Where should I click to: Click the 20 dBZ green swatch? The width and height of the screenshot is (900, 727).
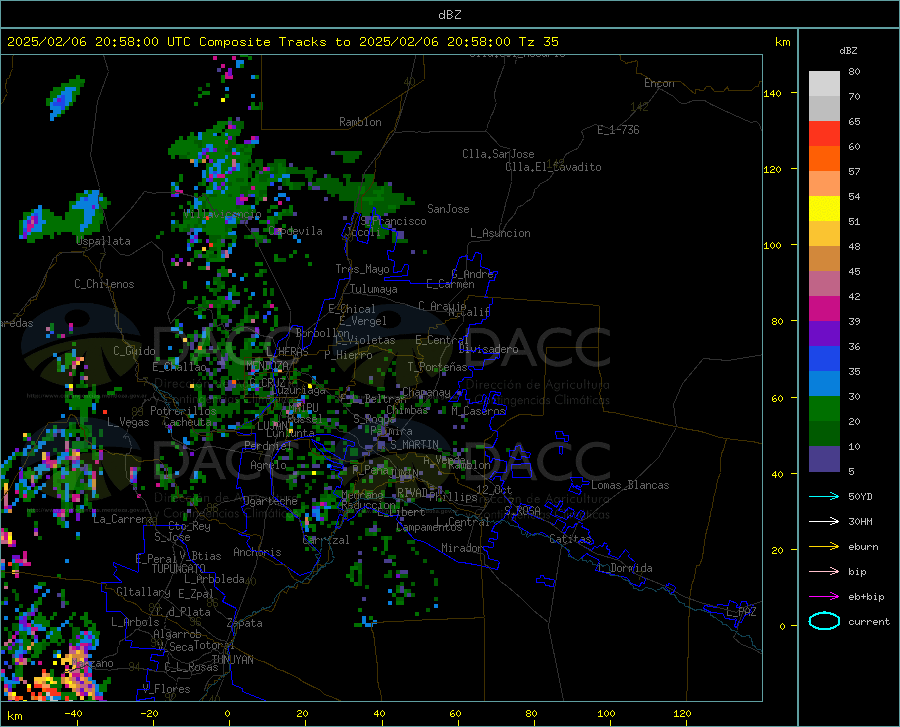[824, 434]
